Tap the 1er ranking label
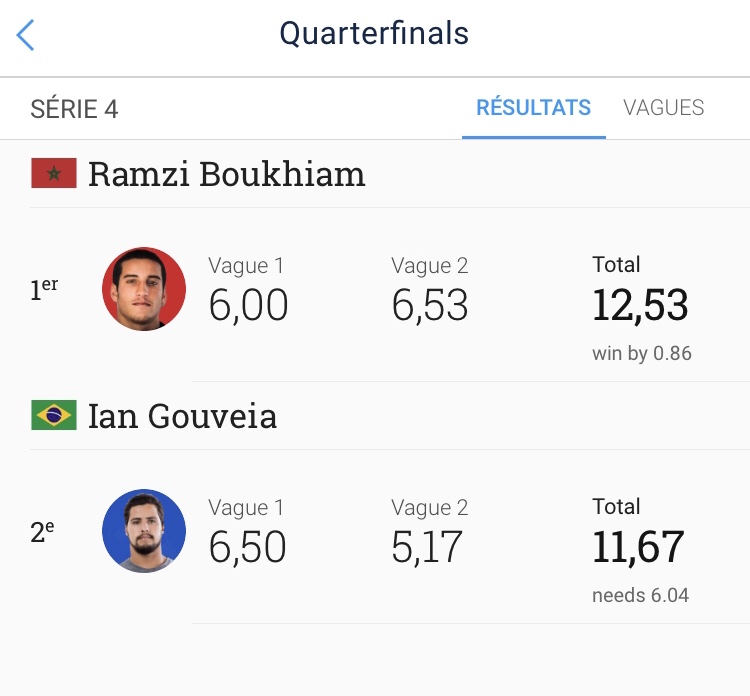This screenshot has width=750, height=696. 44,290
